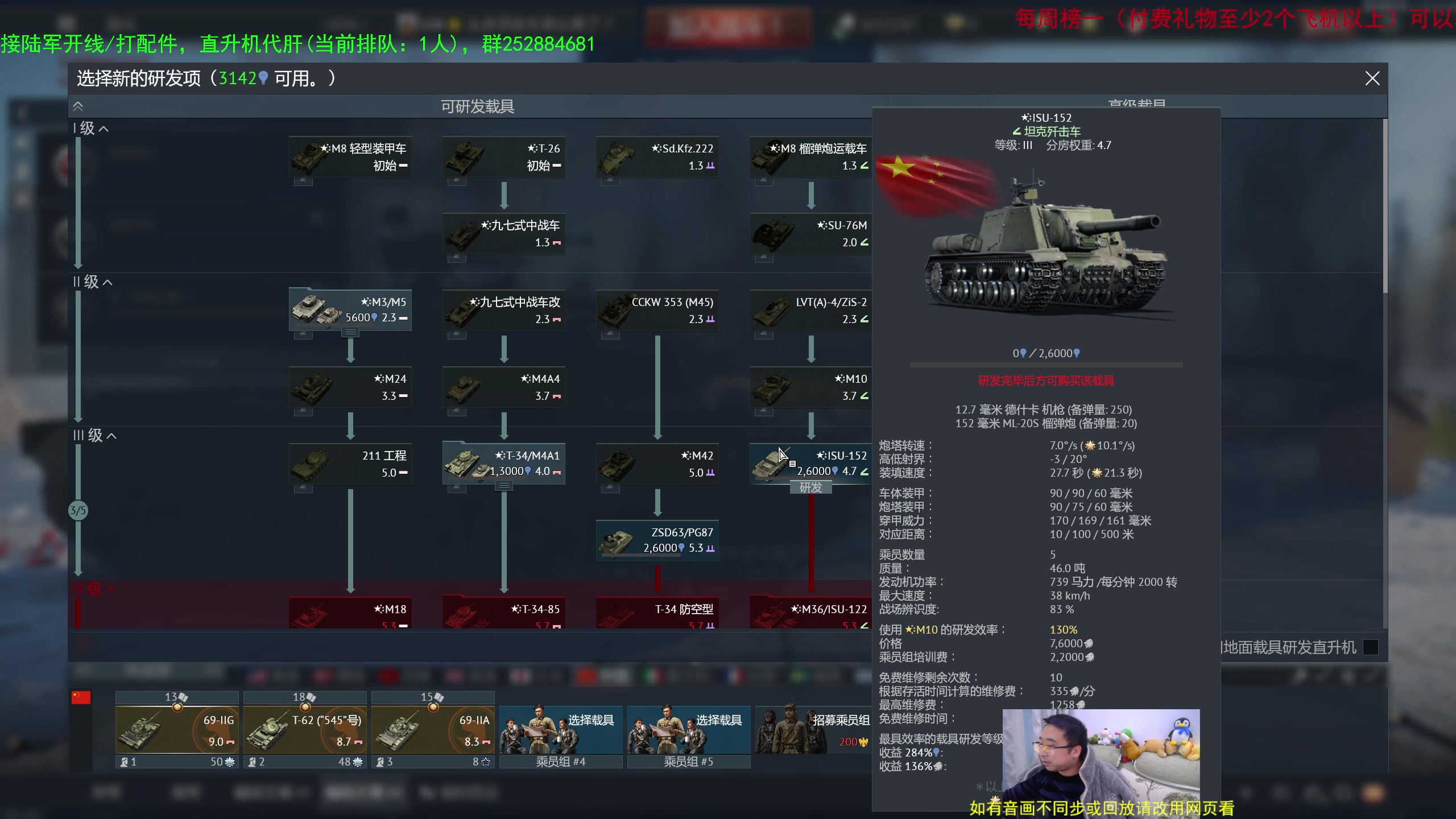The width and height of the screenshot is (1456, 819).
Task: Click crew 1 label under 69-IIG
Action: click(x=129, y=762)
